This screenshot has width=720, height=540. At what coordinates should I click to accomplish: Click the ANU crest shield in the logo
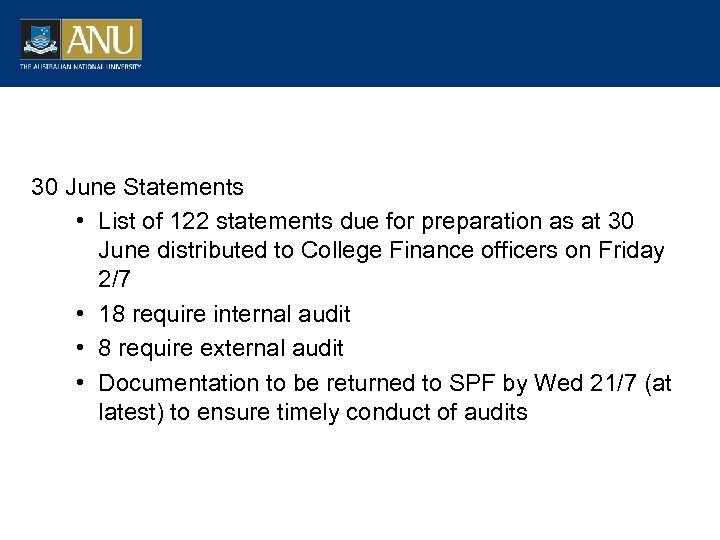(x=41, y=40)
